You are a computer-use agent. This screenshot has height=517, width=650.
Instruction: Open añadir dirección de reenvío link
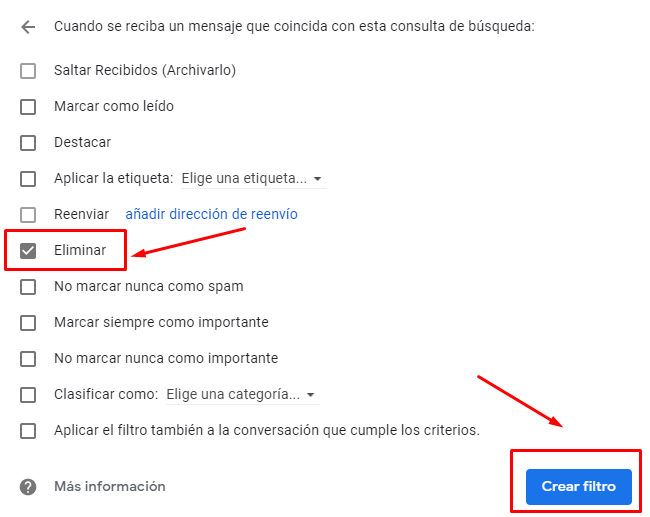click(x=211, y=214)
